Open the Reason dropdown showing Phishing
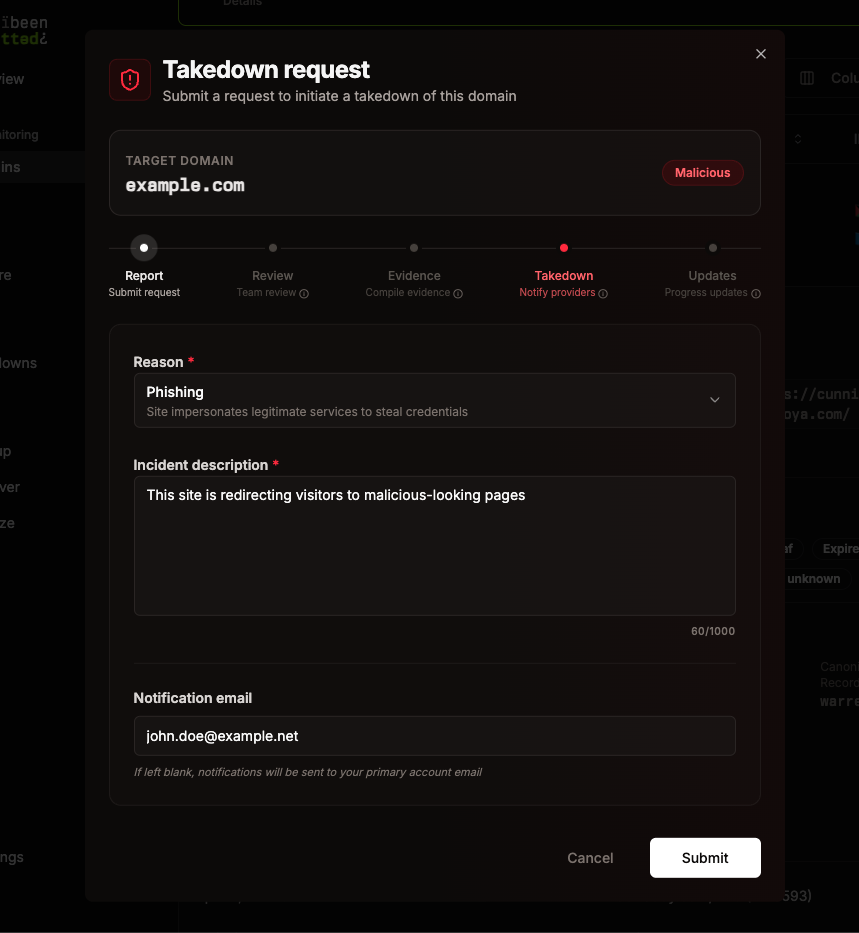The width and height of the screenshot is (859, 933). click(x=434, y=399)
